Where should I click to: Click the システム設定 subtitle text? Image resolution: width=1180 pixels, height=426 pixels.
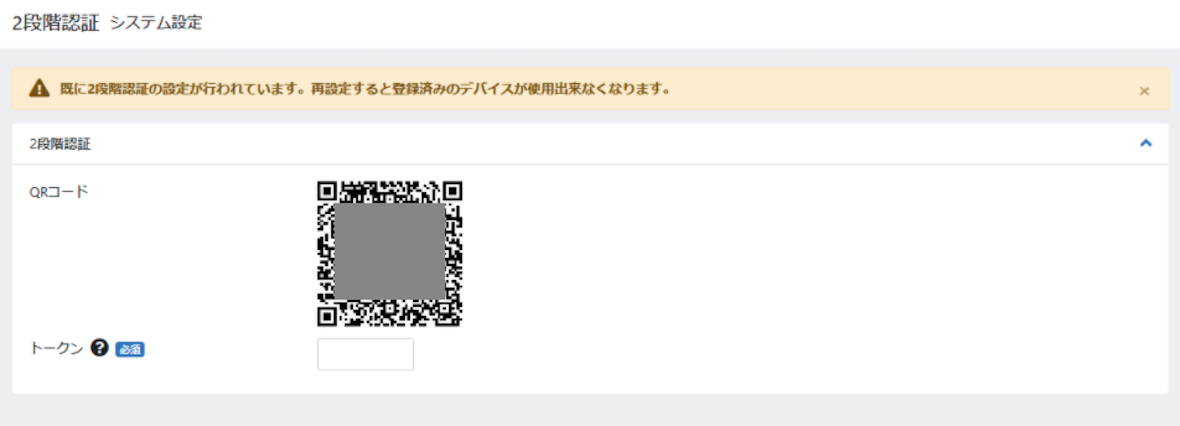click(x=156, y=23)
